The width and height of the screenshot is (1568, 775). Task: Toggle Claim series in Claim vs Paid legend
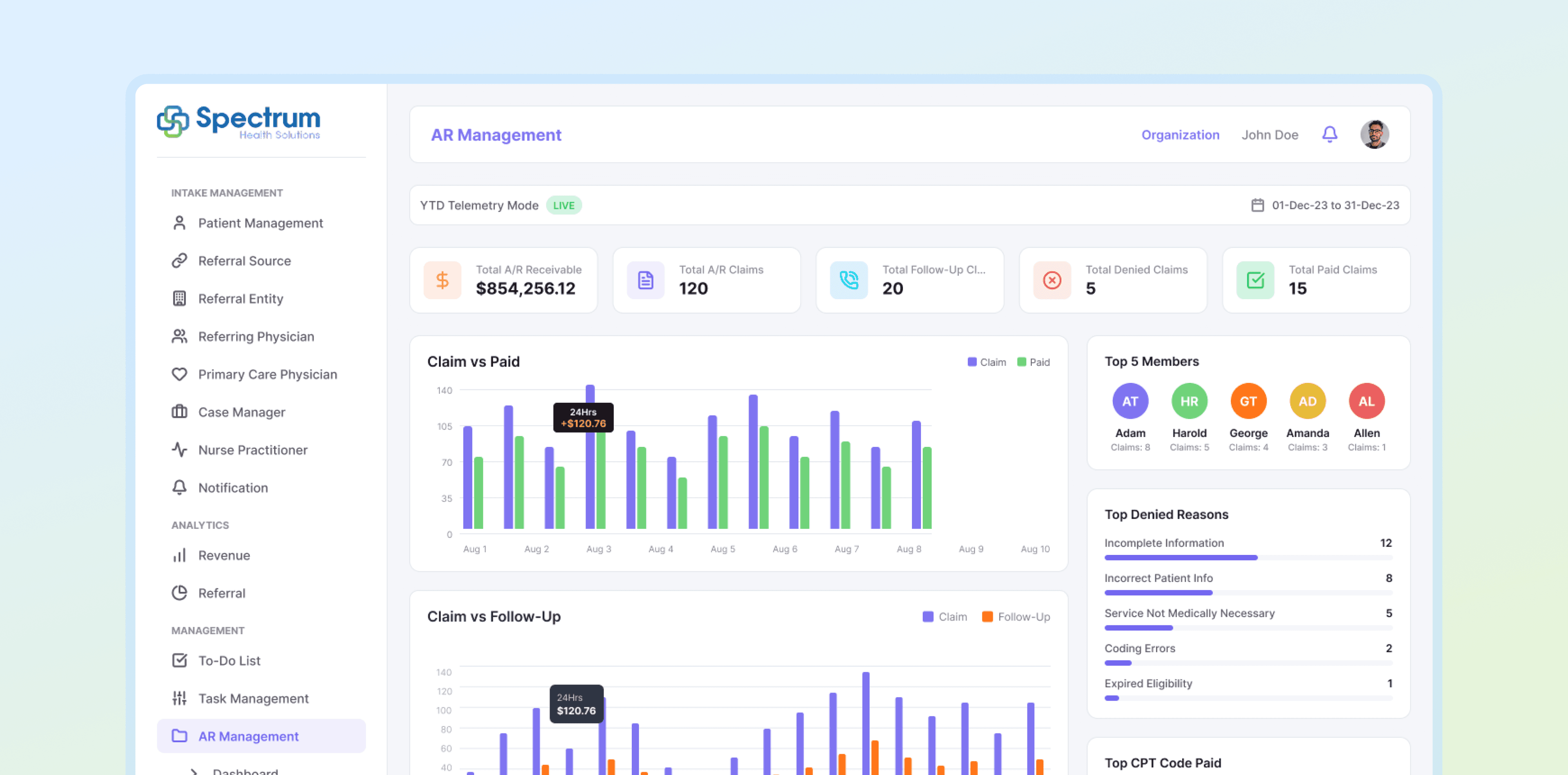(987, 362)
